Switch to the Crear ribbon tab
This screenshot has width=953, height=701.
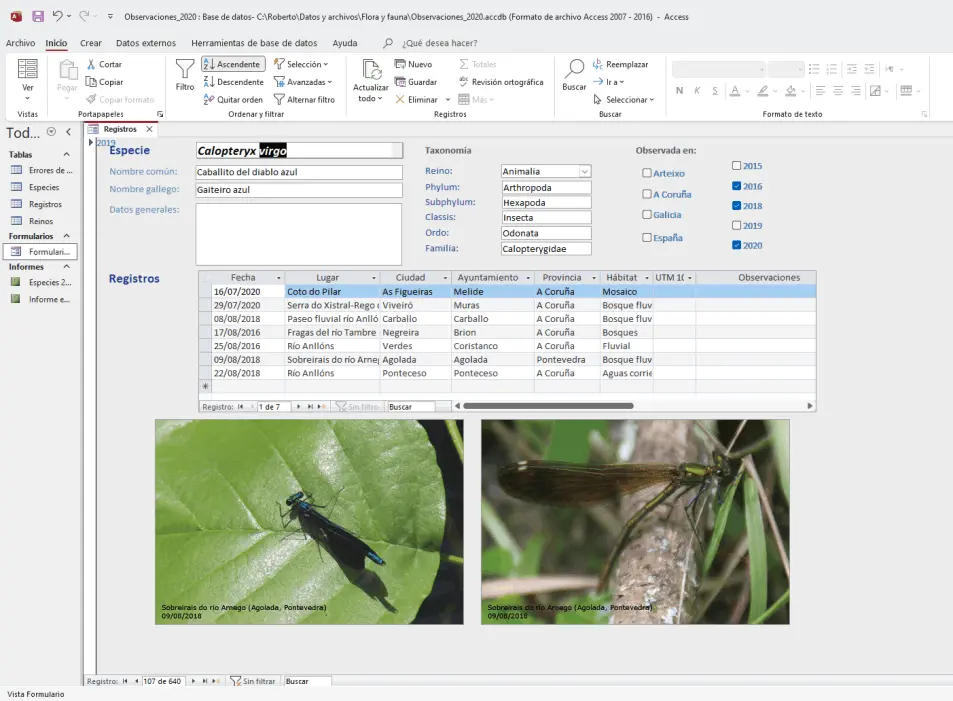click(x=91, y=43)
